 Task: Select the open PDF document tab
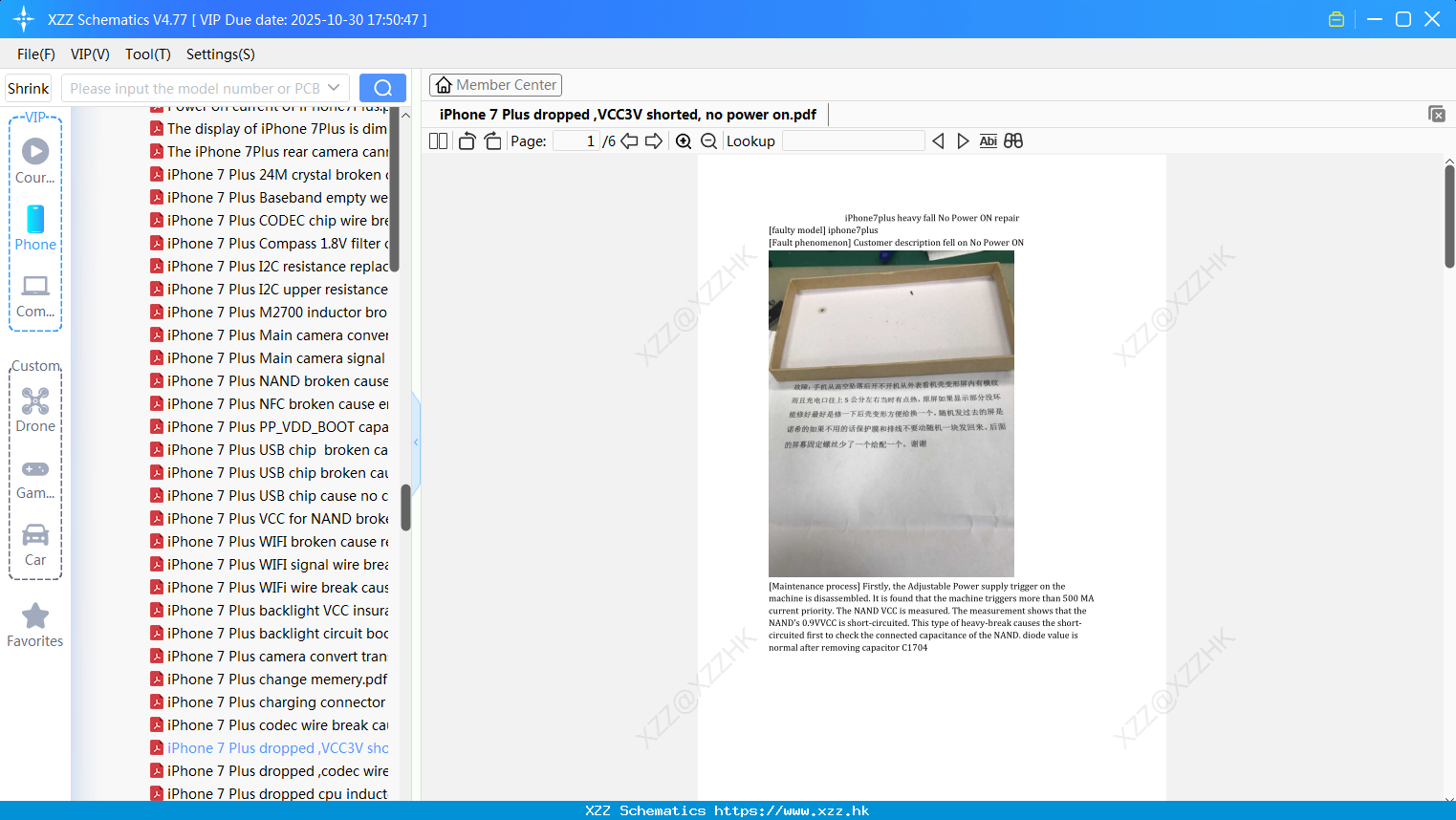(x=628, y=115)
